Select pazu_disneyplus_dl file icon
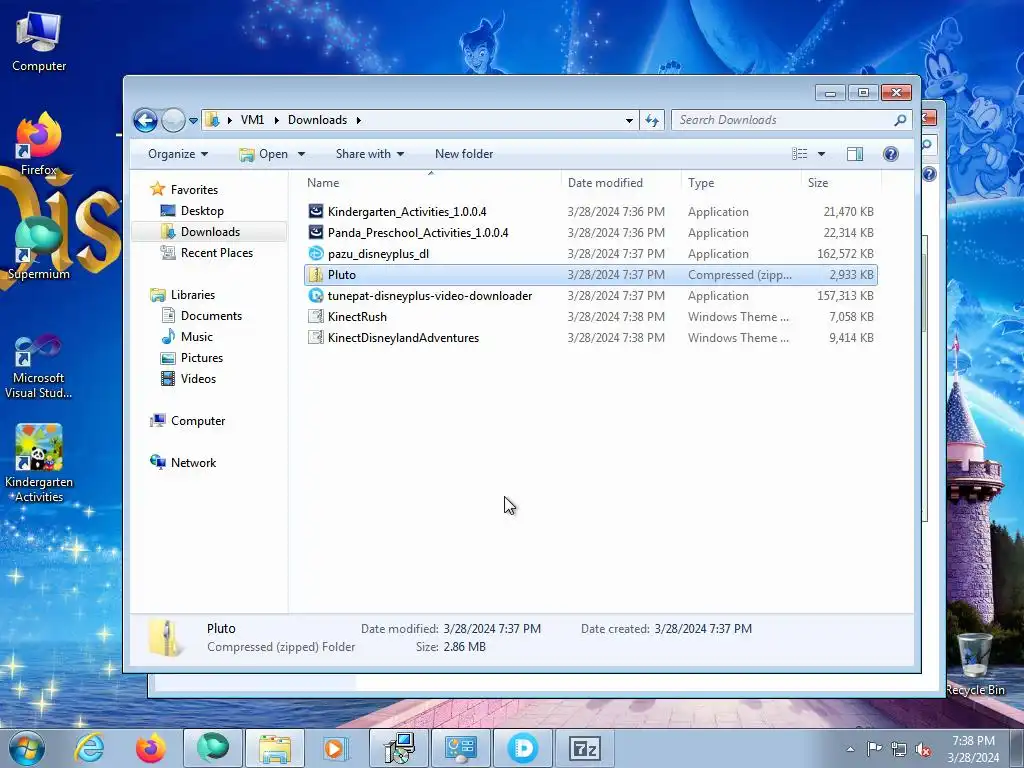 315,253
